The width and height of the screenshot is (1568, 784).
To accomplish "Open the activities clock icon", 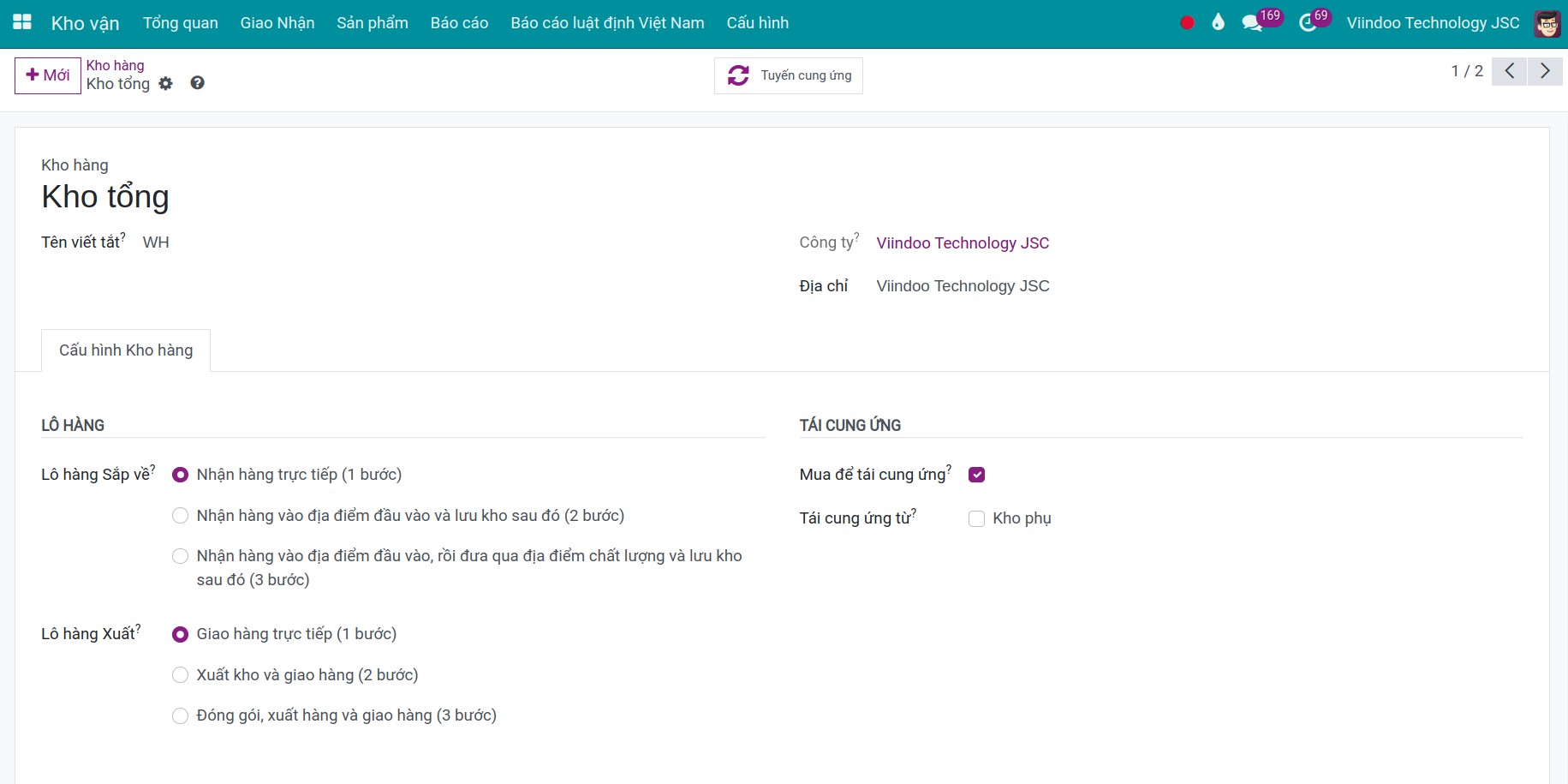I will click(x=1307, y=23).
